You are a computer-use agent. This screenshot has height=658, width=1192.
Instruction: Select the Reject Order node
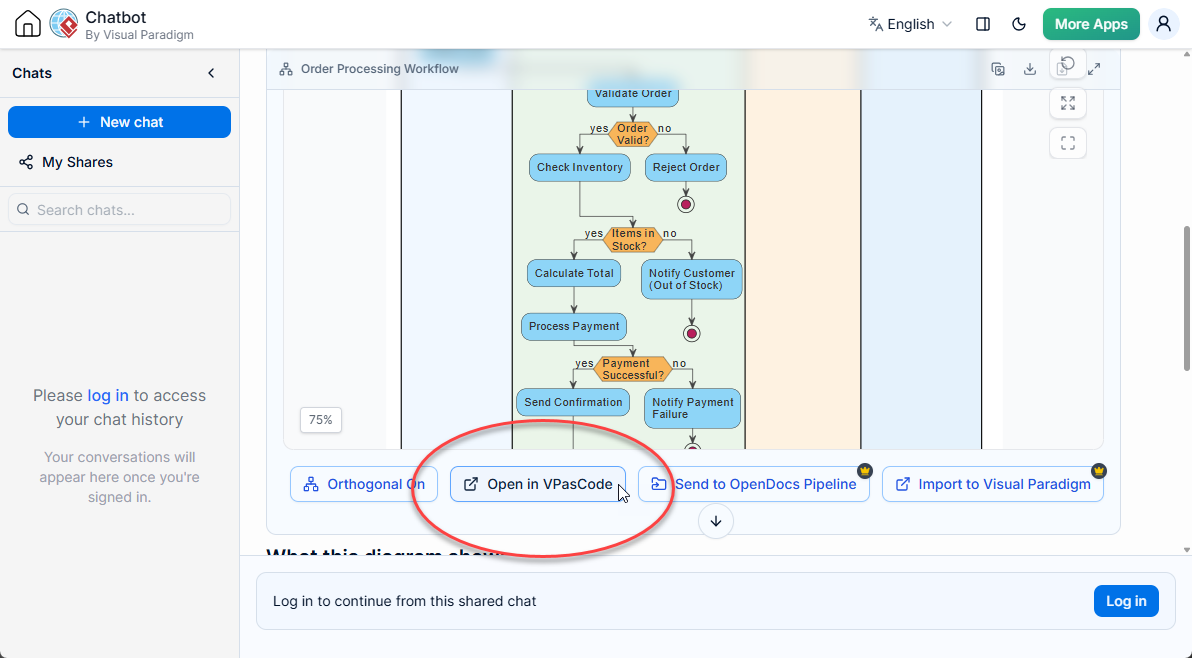pos(686,168)
